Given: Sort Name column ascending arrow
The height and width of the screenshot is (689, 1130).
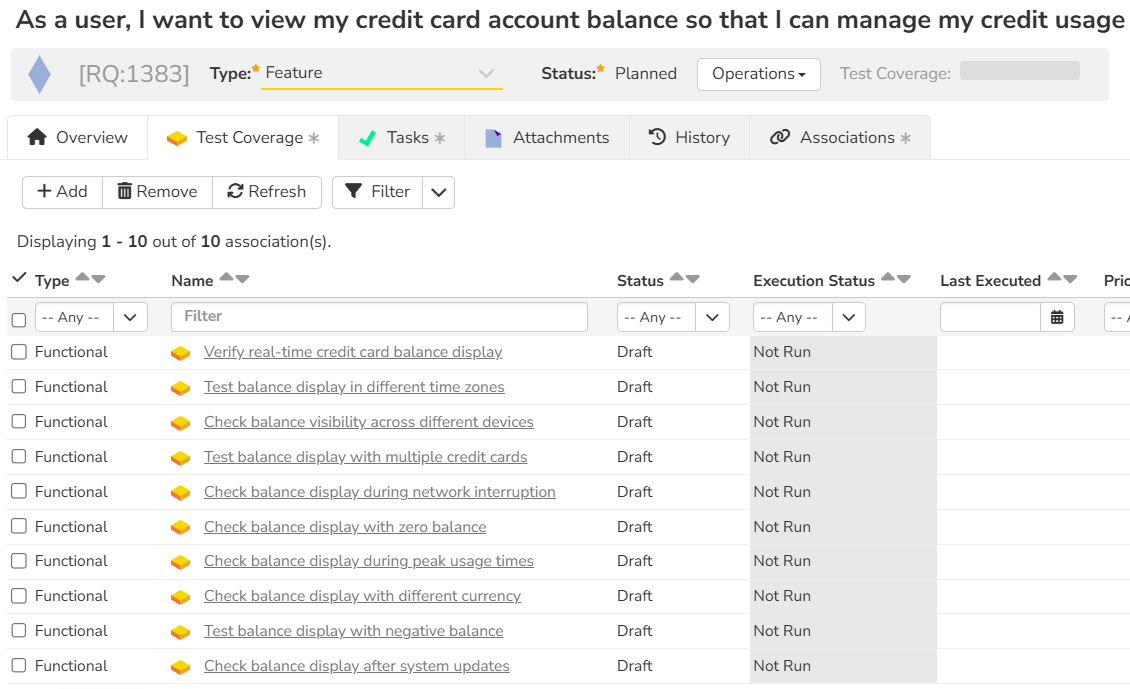Looking at the screenshot, I should tap(226, 278).
